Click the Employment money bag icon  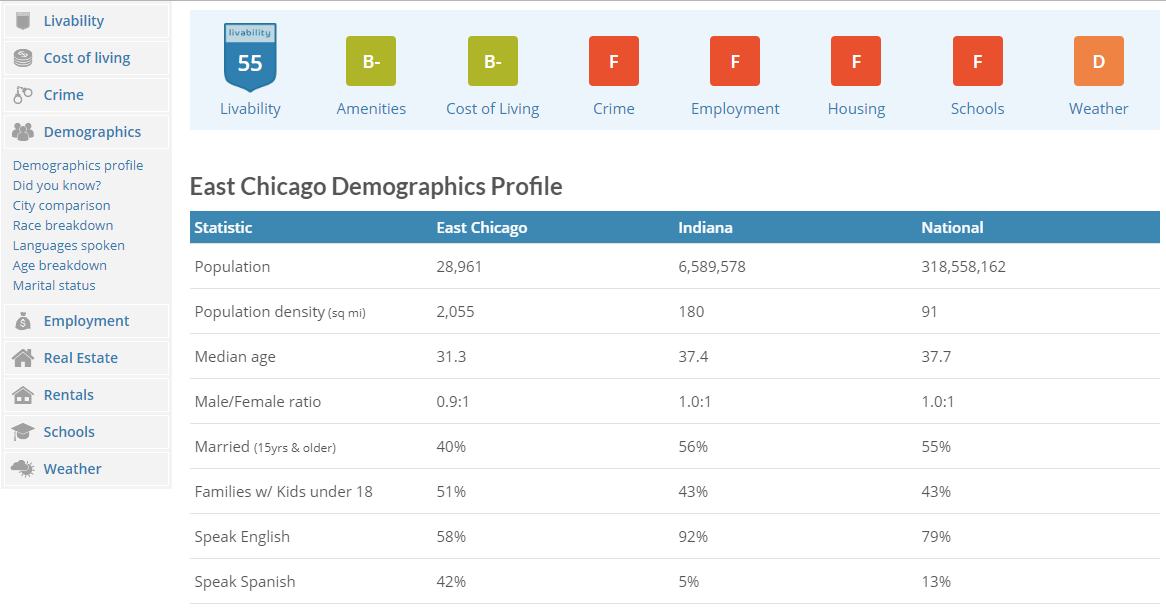tap(23, 321)
